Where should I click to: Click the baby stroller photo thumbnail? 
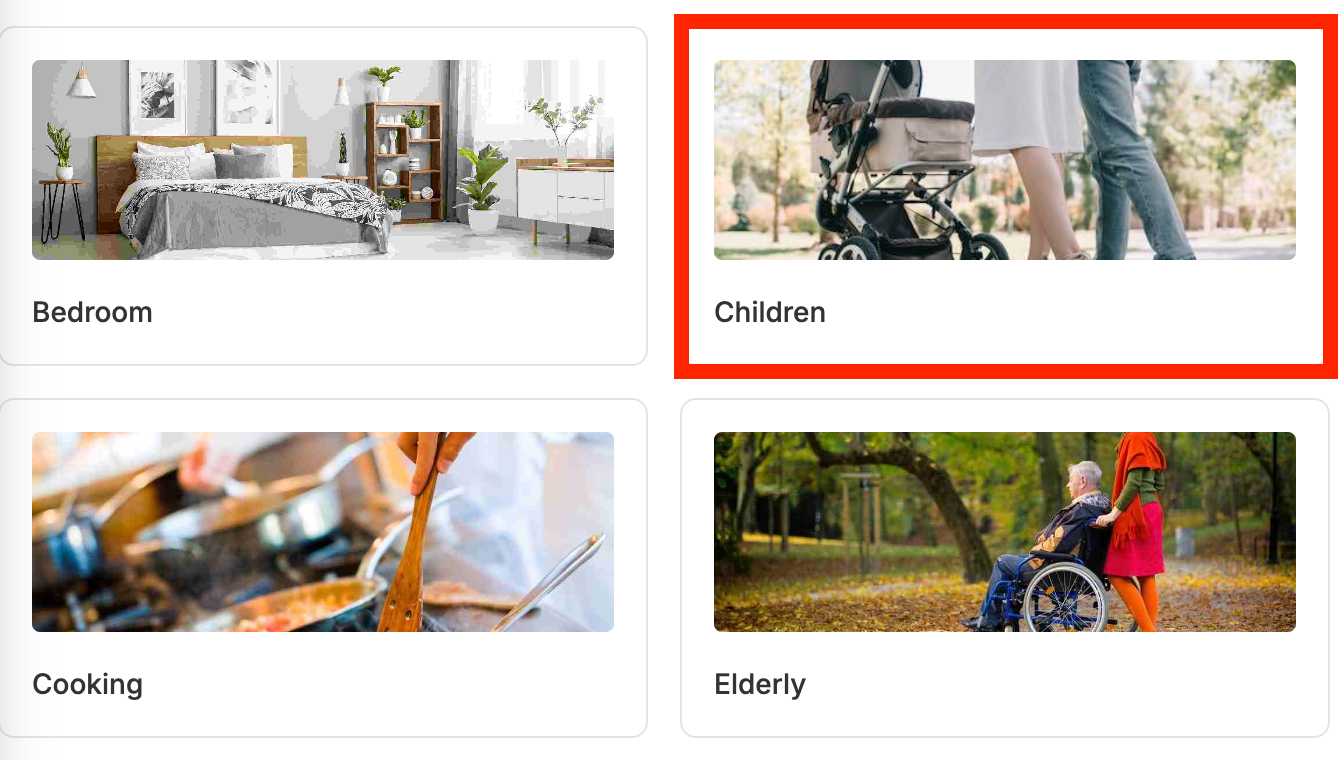click(1005, 160)
